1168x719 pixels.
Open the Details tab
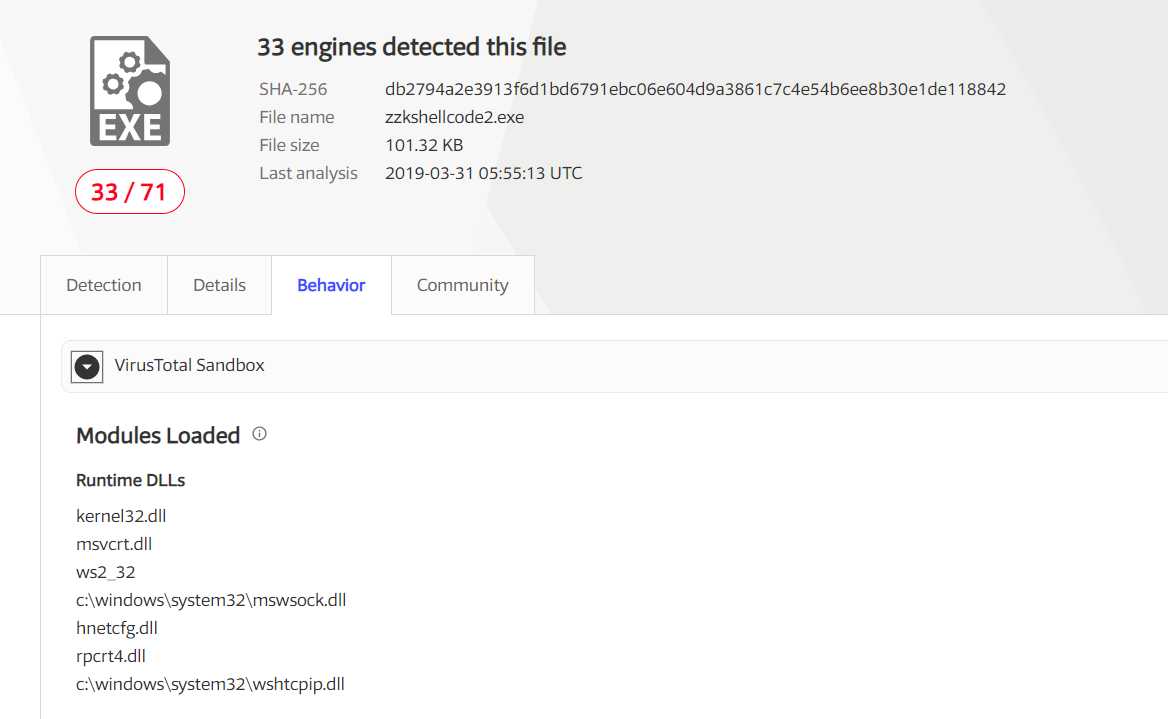tap(219, 285)
